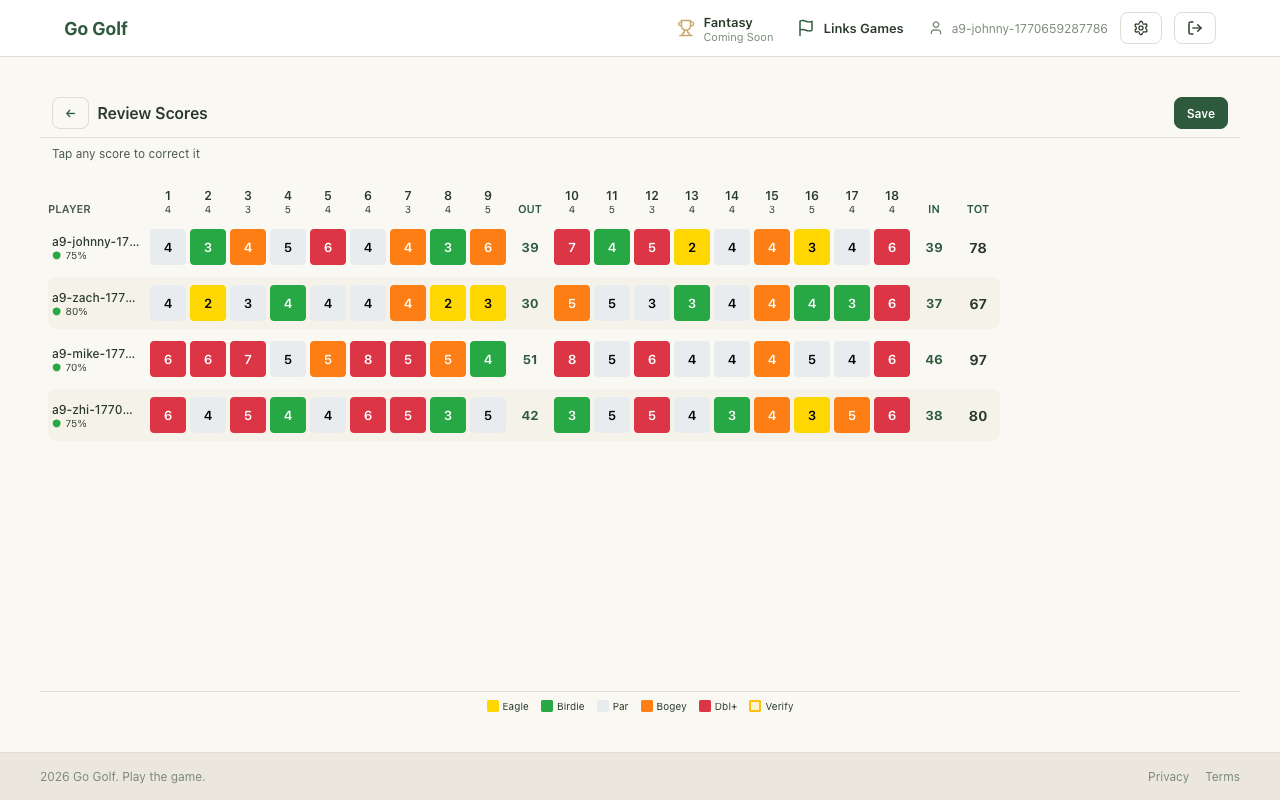This screenshot has width=1280, height=800.
Task: Tap a9-johnny's eagle score on hole 13
Action: (x=692, y=247)
